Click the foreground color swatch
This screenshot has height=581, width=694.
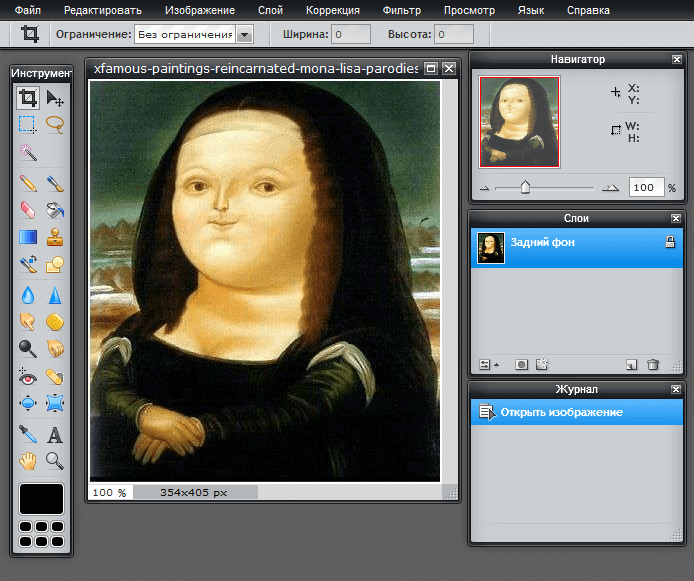41,498
